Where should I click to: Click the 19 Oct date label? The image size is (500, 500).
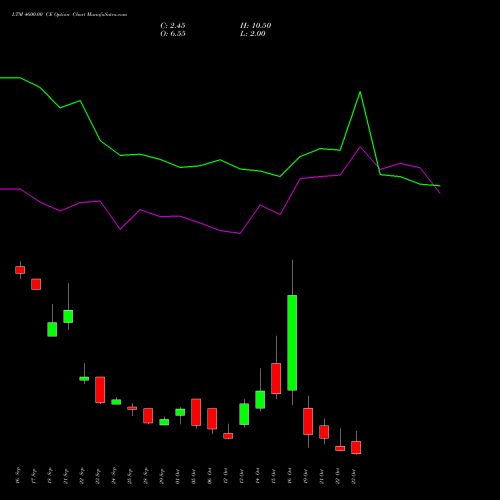tap(305, 476)
